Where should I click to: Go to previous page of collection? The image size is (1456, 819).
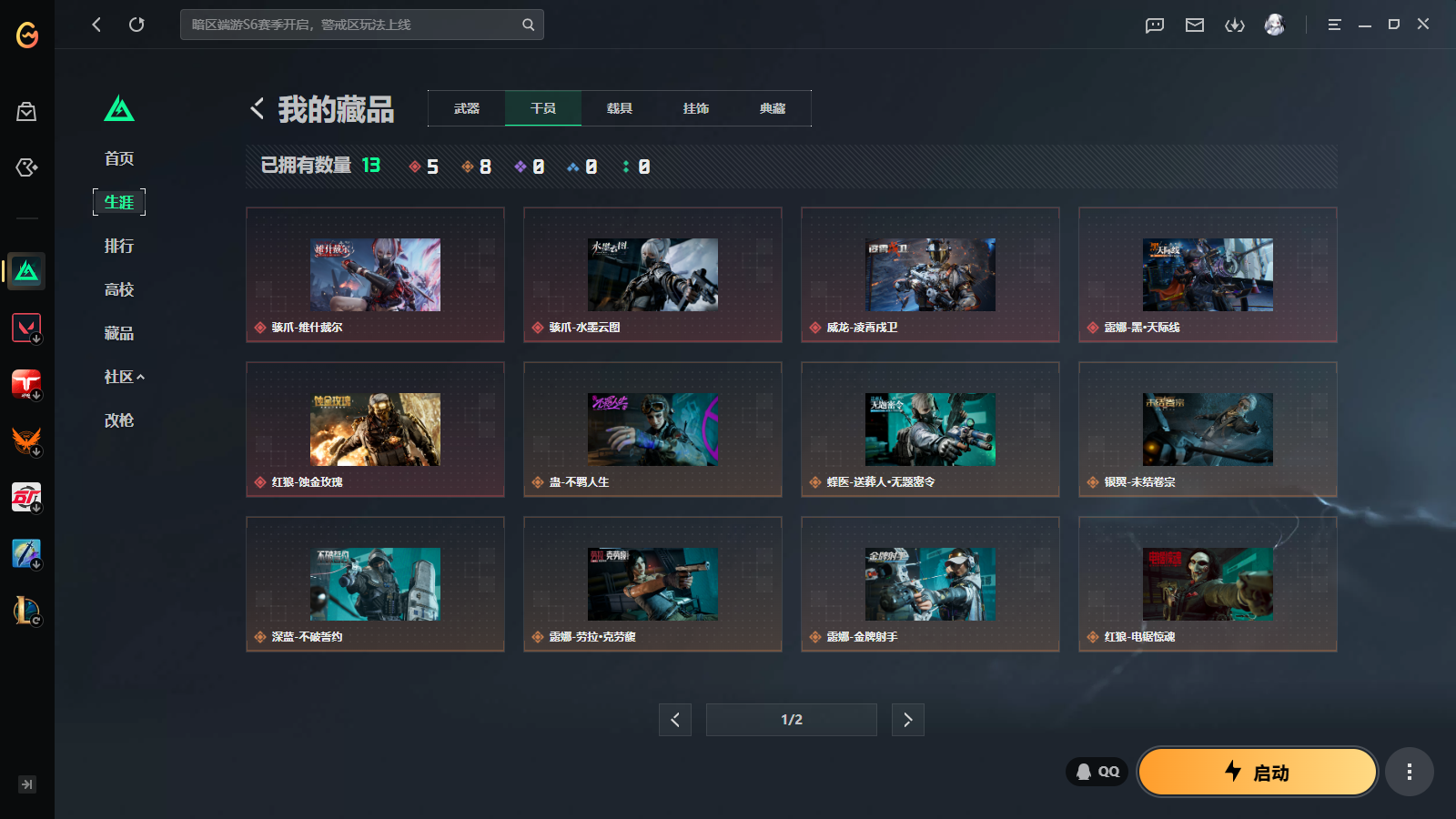click(675, 720)
